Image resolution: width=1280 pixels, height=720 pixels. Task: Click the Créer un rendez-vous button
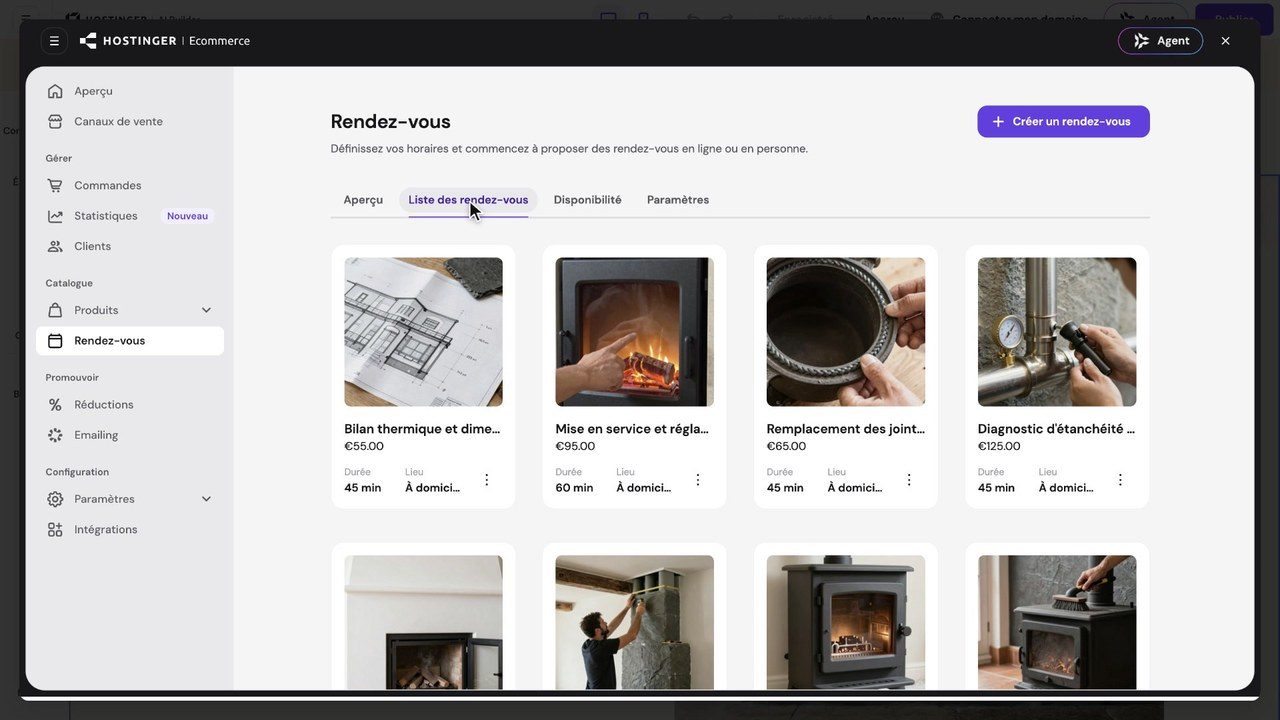click(x=1063, y=122)
